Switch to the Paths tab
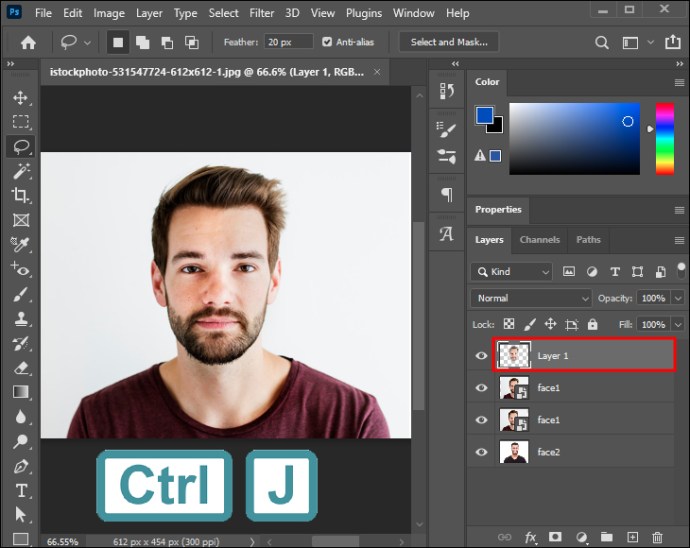 click(588, 239)
